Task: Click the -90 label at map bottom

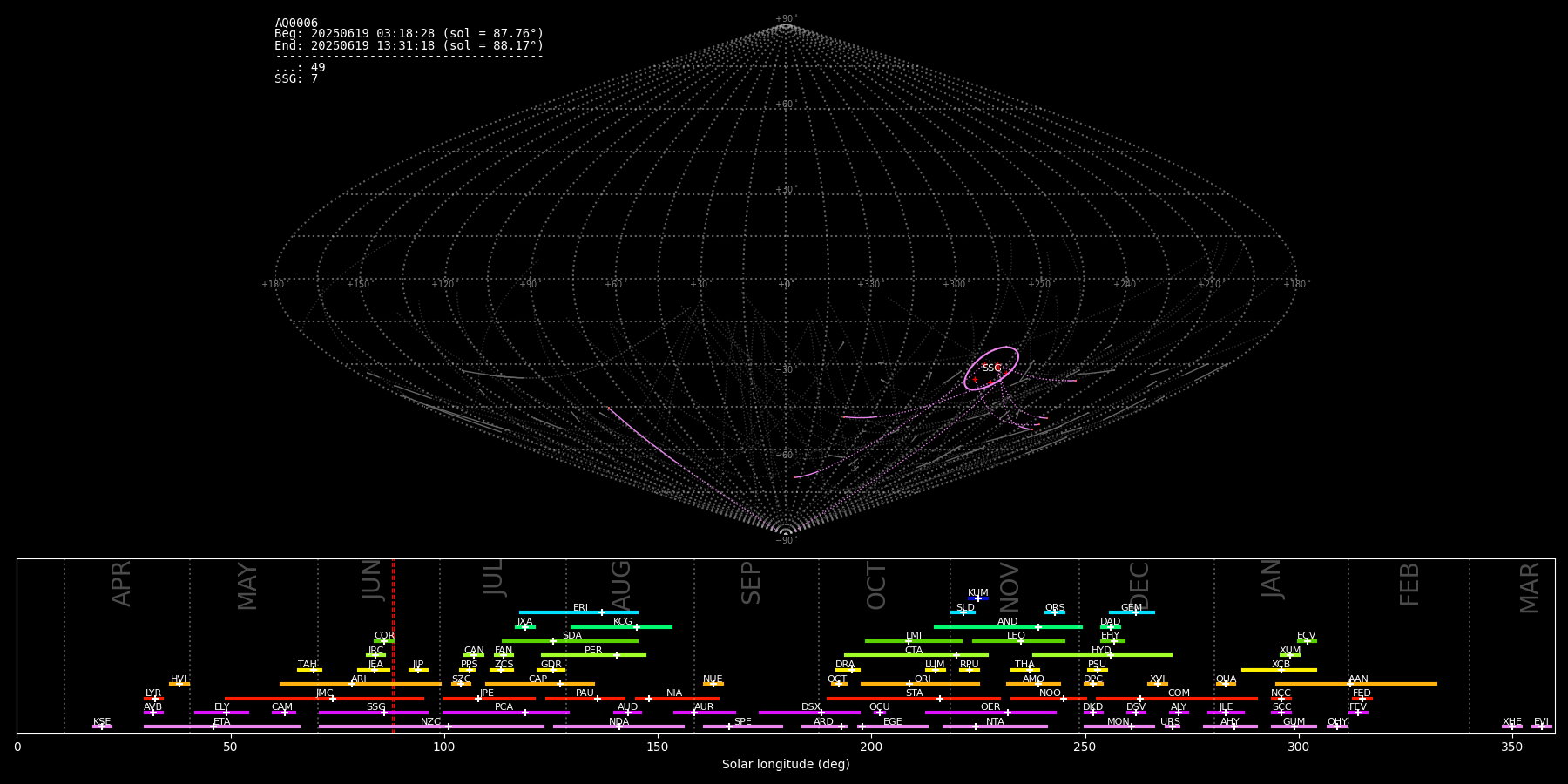Action: 785,540
